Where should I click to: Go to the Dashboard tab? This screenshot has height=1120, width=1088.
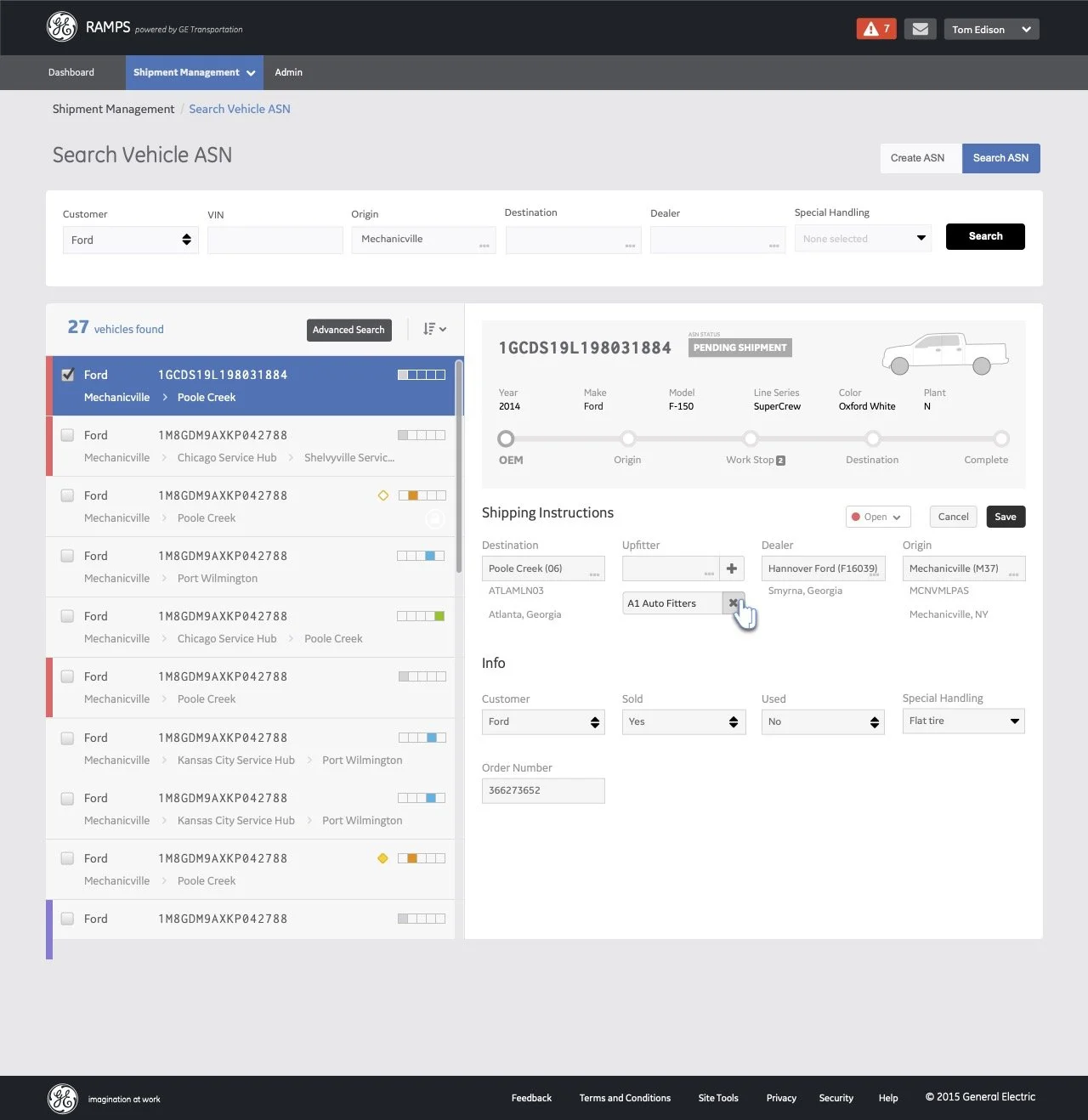71,72
